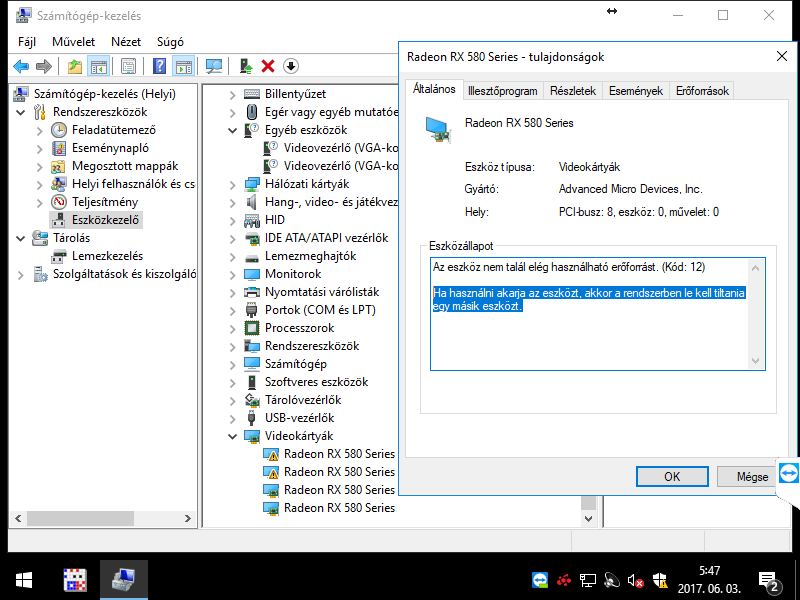Click the Forward arrow toolbar icon

click(x=44, y=66)
